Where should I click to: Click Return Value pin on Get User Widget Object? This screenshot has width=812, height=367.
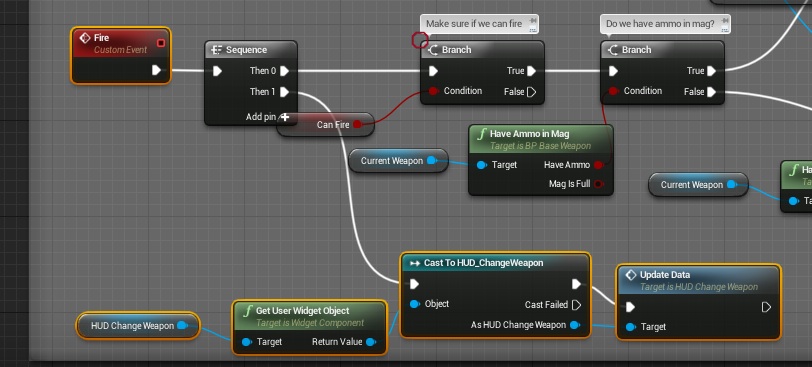tap(371, 342)
